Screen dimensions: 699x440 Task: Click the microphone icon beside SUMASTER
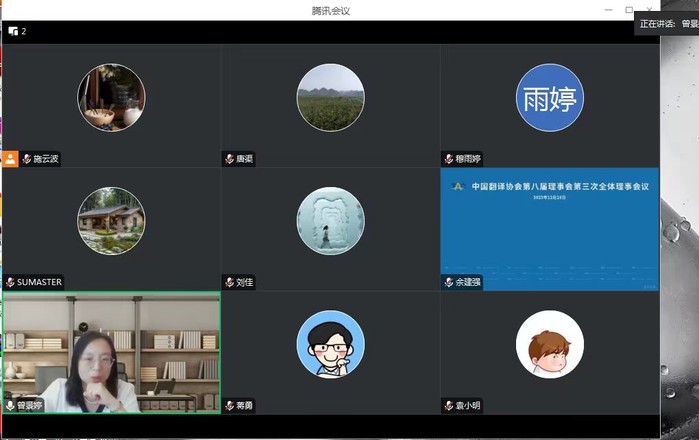pos(10,283)
